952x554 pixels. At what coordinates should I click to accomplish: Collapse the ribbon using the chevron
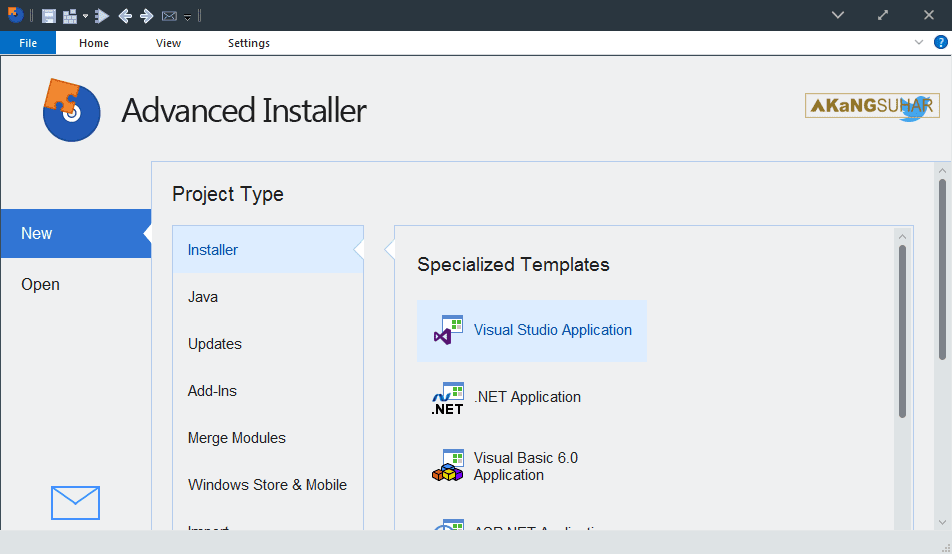(919, 43)
